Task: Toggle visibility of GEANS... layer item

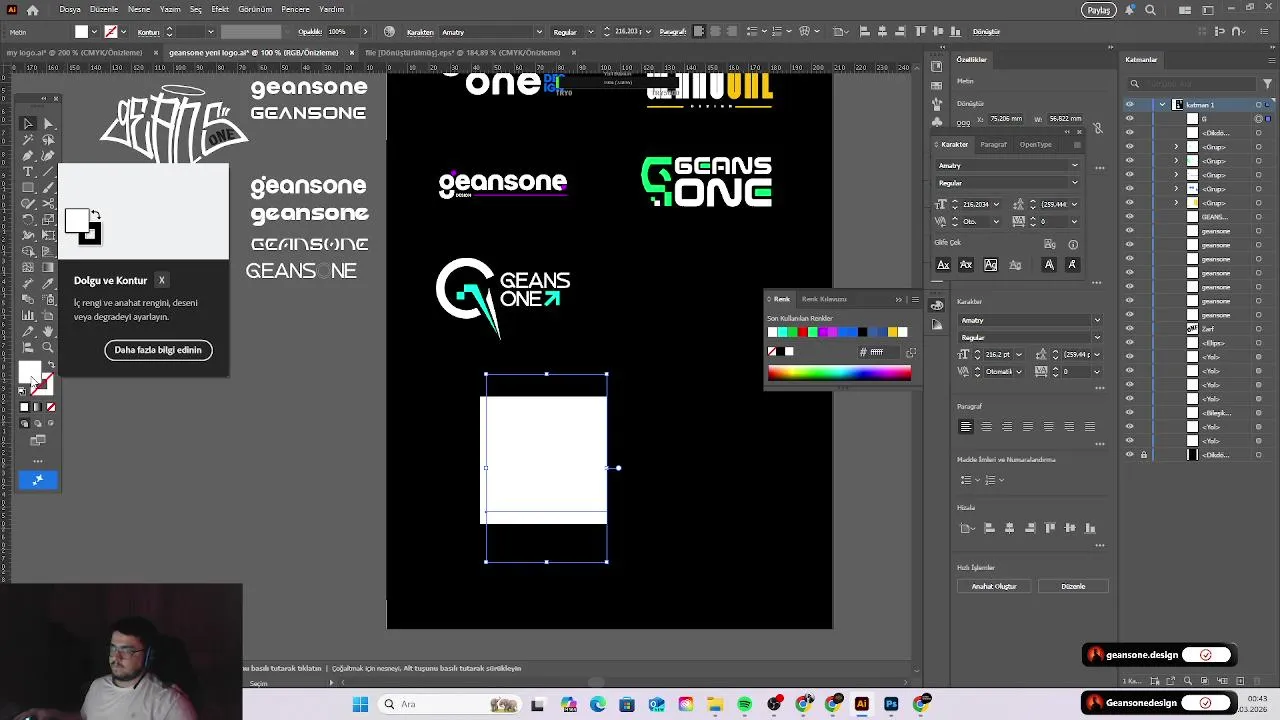Action: pyautogui.click(x=1130, y=217)
